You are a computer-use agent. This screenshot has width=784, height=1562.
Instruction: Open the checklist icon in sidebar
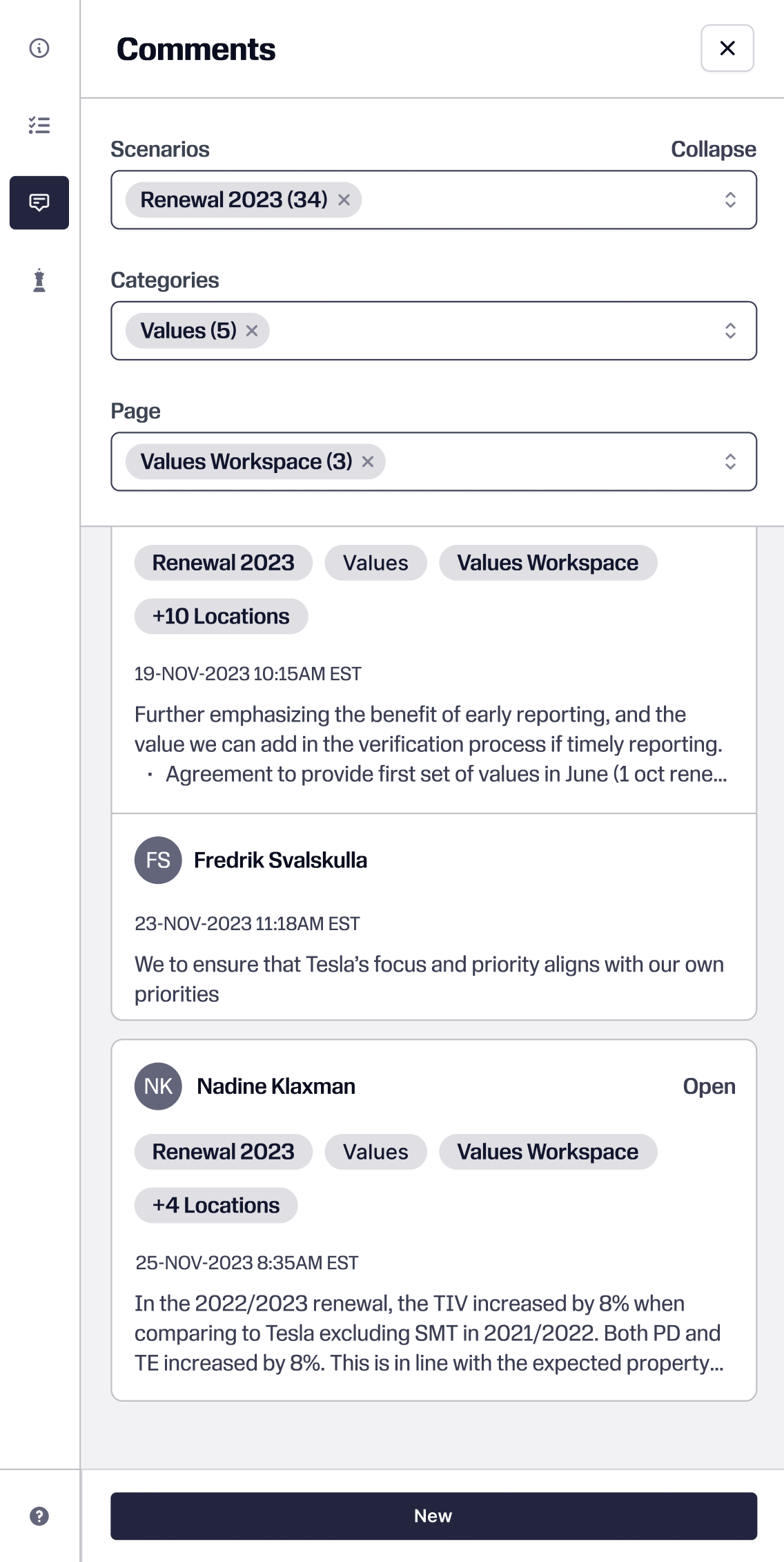pyautogui.click(x=39, y=125)
